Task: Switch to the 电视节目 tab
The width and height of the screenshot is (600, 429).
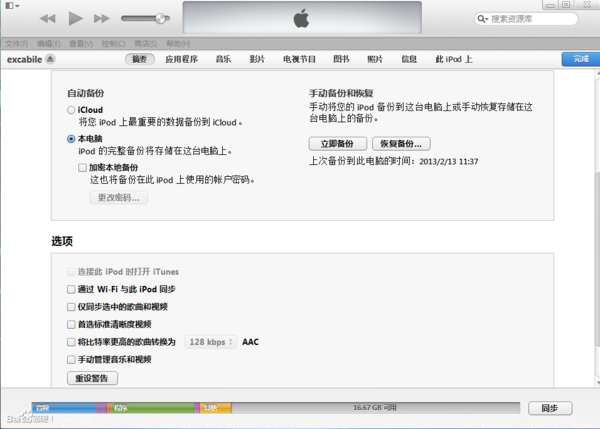Action: click(x=300, y=59)
